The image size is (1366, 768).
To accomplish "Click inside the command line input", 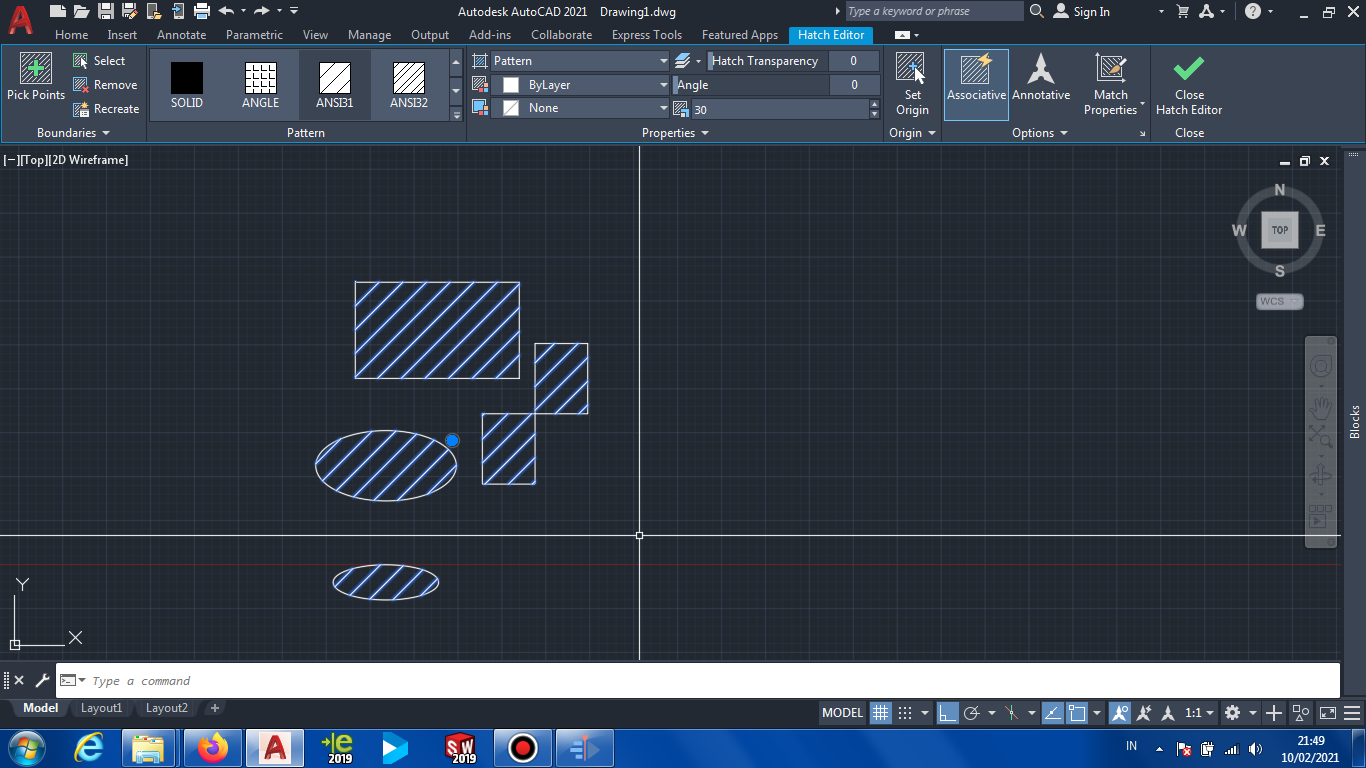I will tap(300, 680).
